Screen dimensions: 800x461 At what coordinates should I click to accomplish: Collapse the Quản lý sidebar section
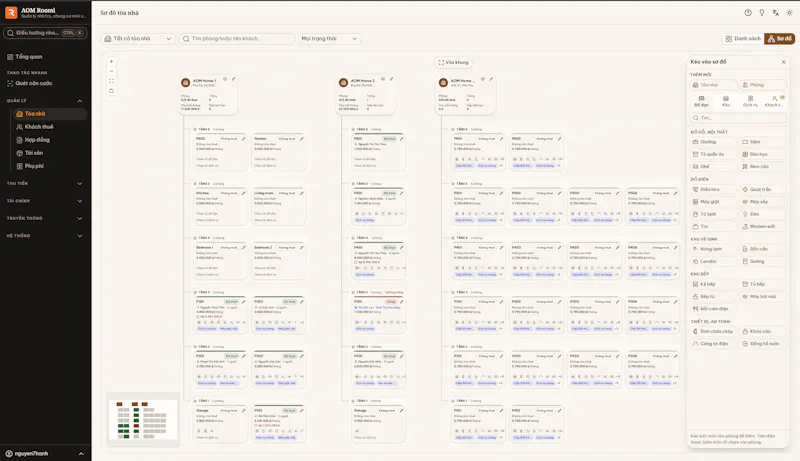[x=45, y=101]
